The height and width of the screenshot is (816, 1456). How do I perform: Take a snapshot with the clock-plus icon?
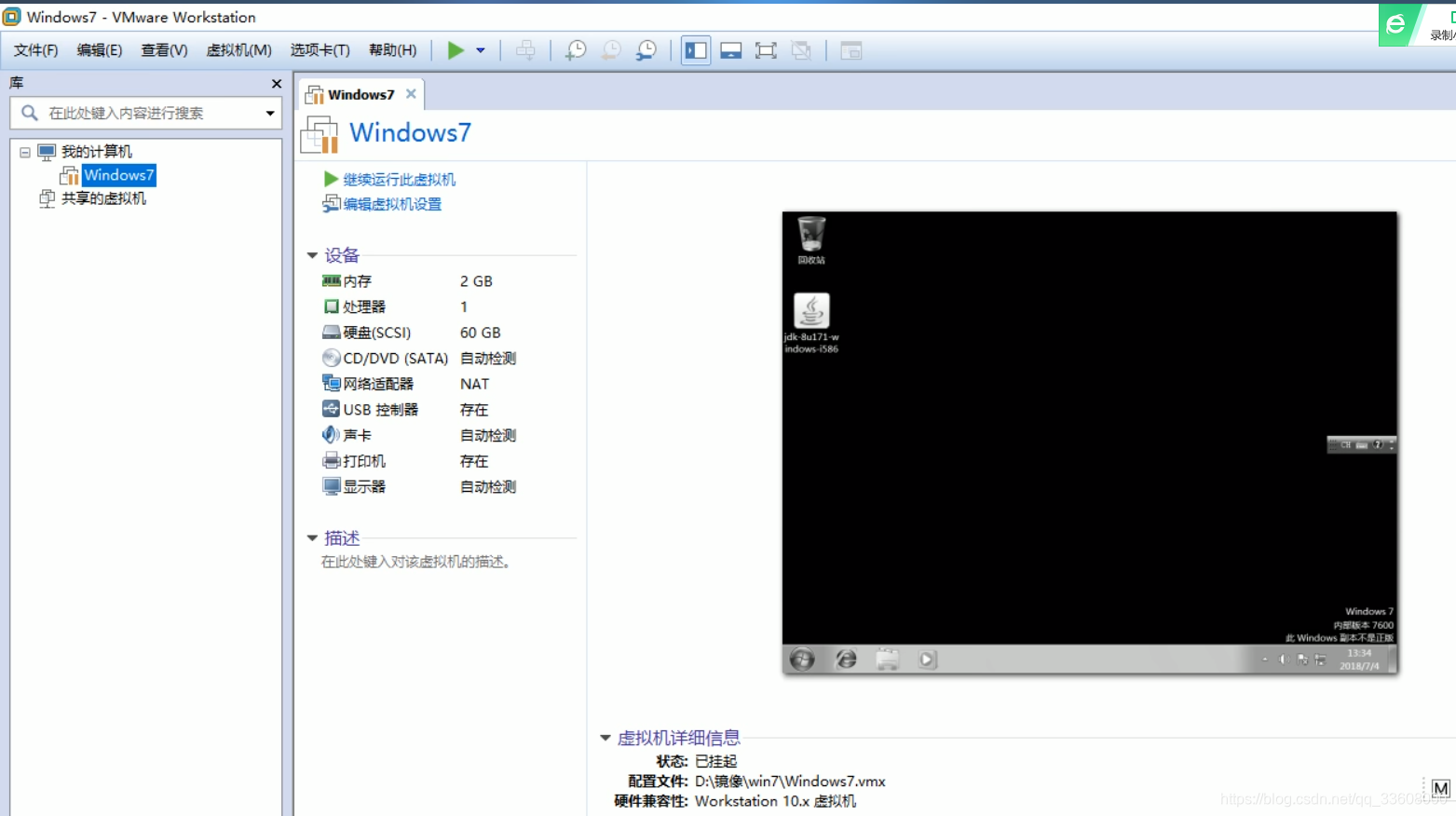(x=576, y=50)
